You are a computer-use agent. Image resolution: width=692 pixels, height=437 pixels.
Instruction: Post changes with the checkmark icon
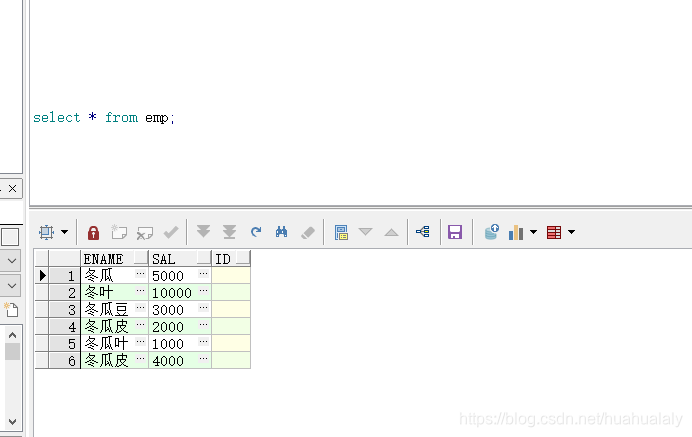(171, 232)
